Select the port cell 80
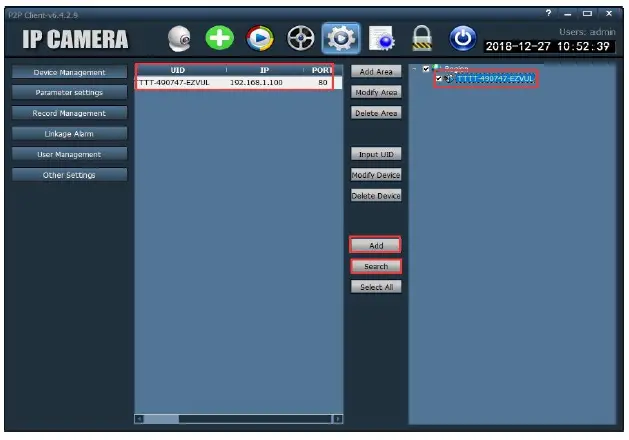Viewport: 629px width, 440px height. coord(323,83)
